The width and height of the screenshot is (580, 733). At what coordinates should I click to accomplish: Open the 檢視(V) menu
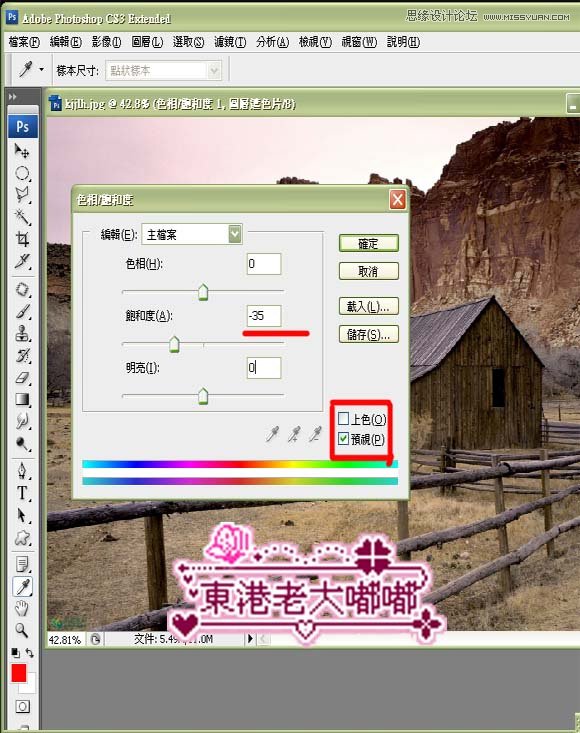[x=315, y=42]
